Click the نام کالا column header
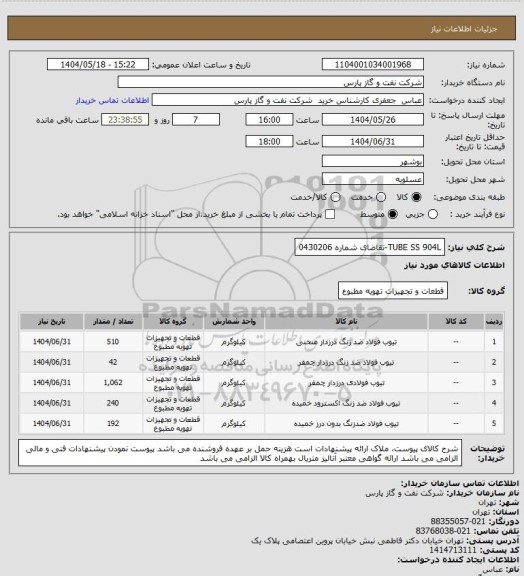Viewport: 524px width, 576px height. tap(346, 321)
